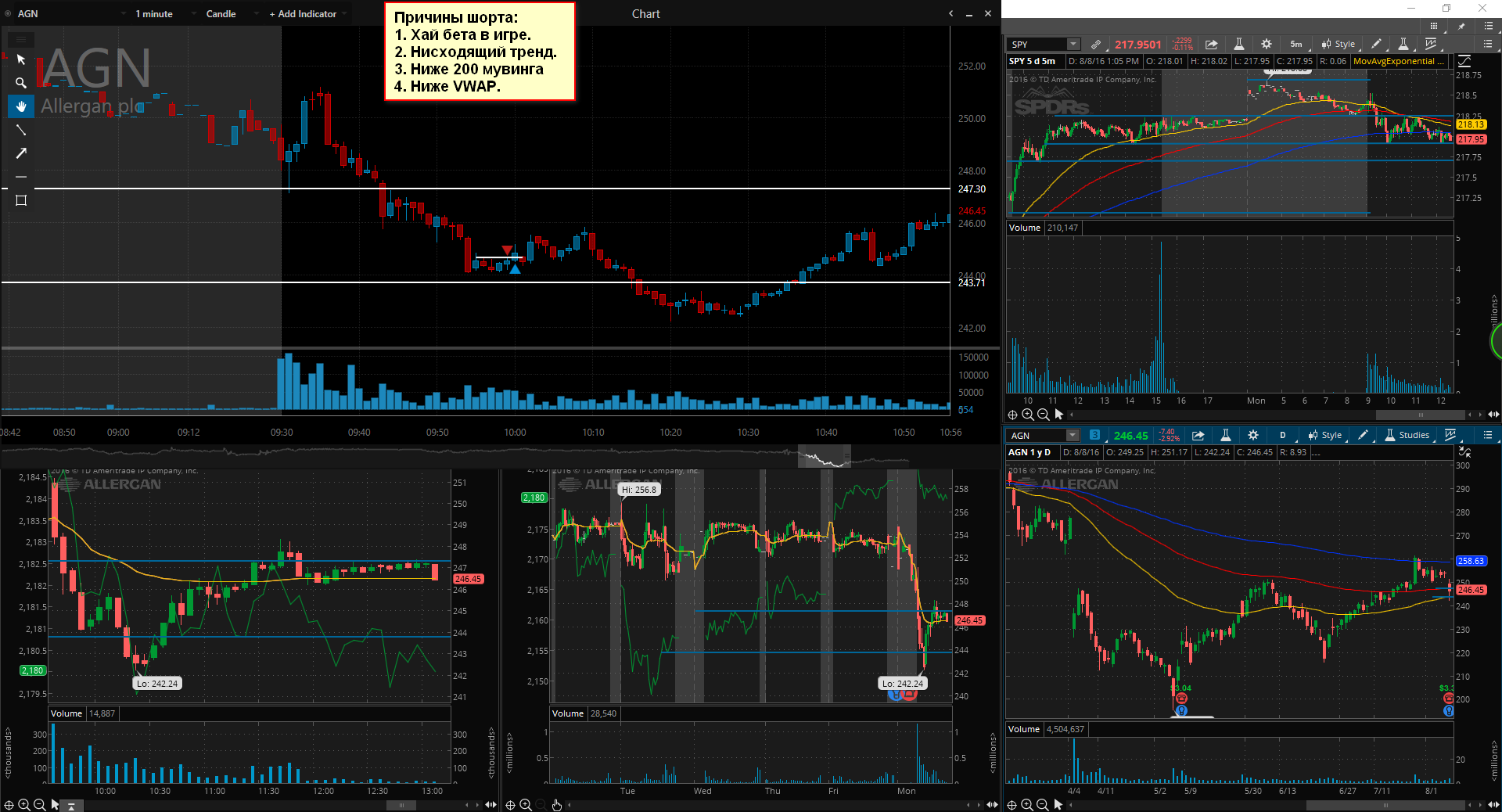Screen dimensions: 1502x812
Task: Toggle SPY price axis scale icon
Action: [x=1464, y=61]
